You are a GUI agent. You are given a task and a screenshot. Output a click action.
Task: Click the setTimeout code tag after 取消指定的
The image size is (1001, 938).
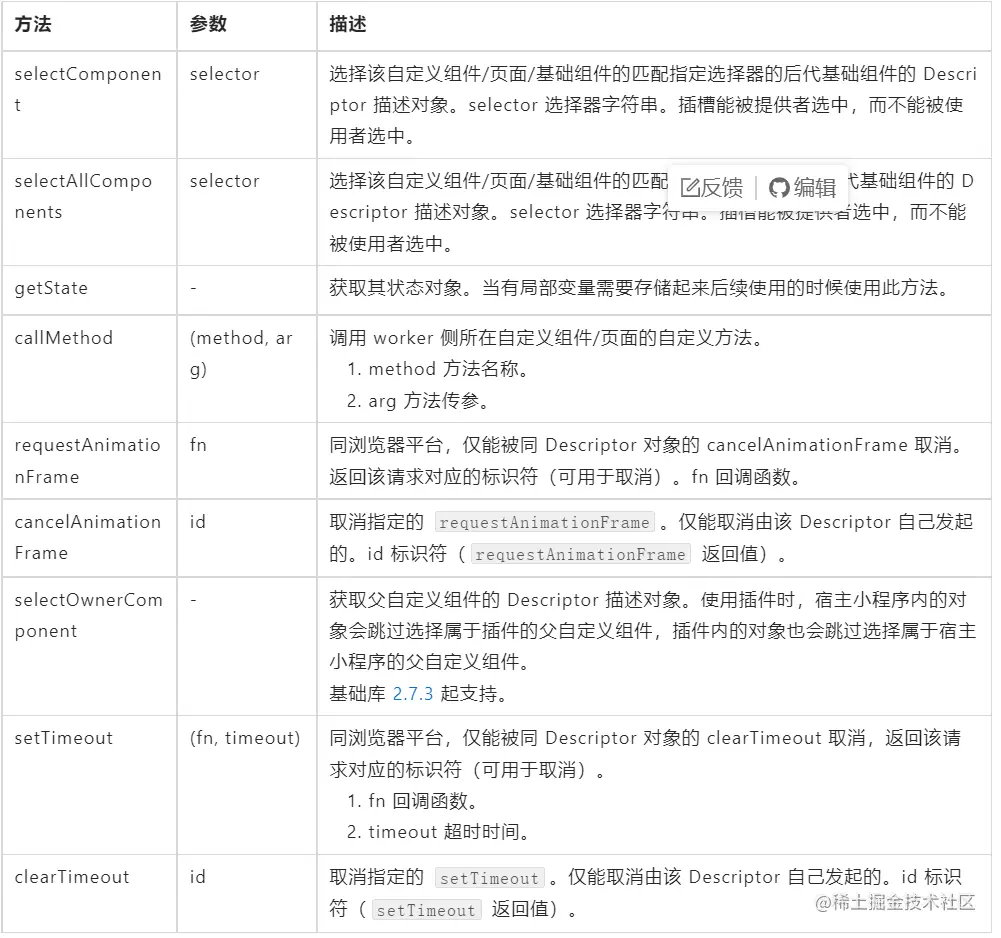[489, 879]
